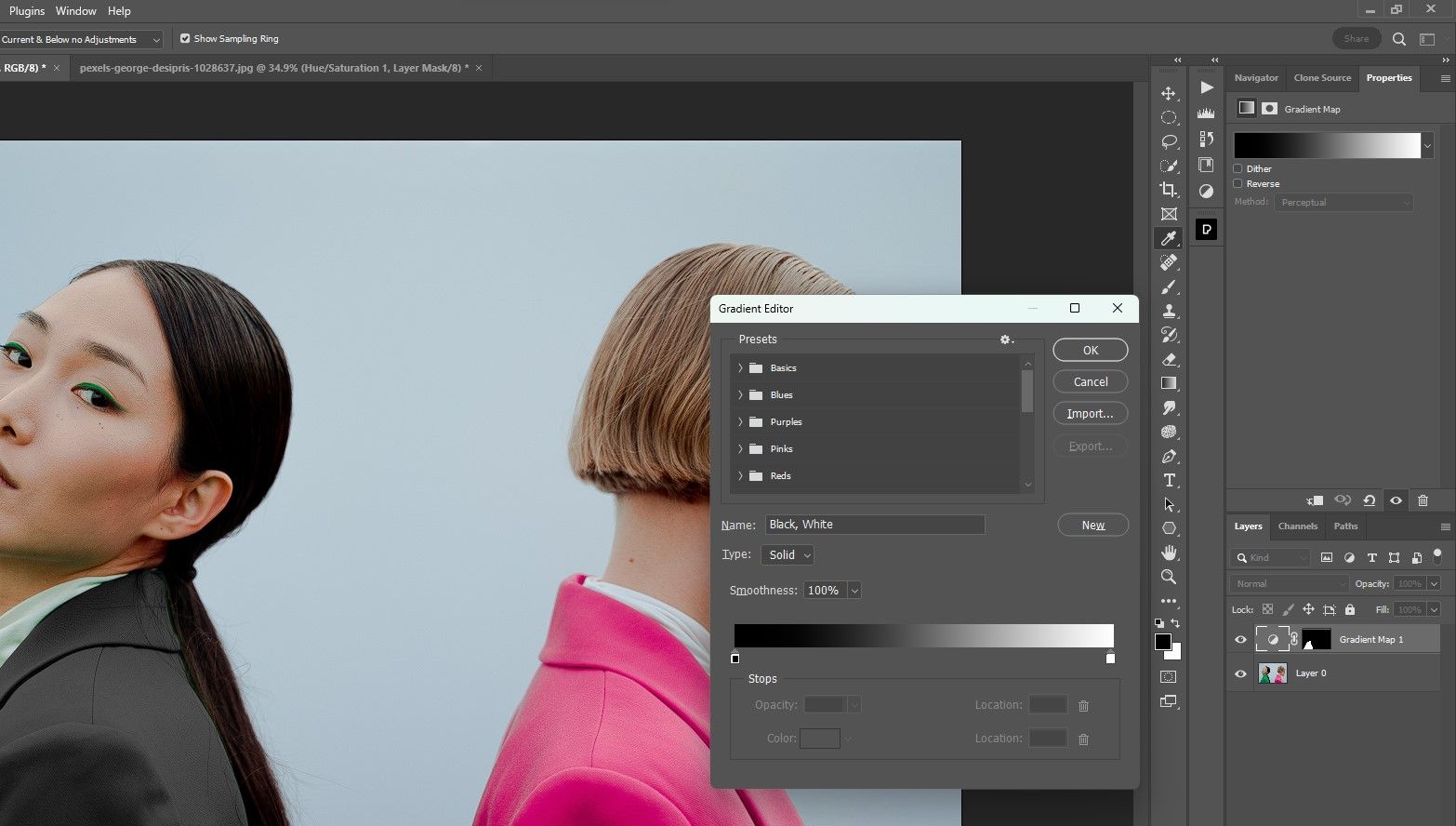This screenshot has height=826, width=1456.
Task: Switch to the Clone Source tab
Action: (1322, 78)
